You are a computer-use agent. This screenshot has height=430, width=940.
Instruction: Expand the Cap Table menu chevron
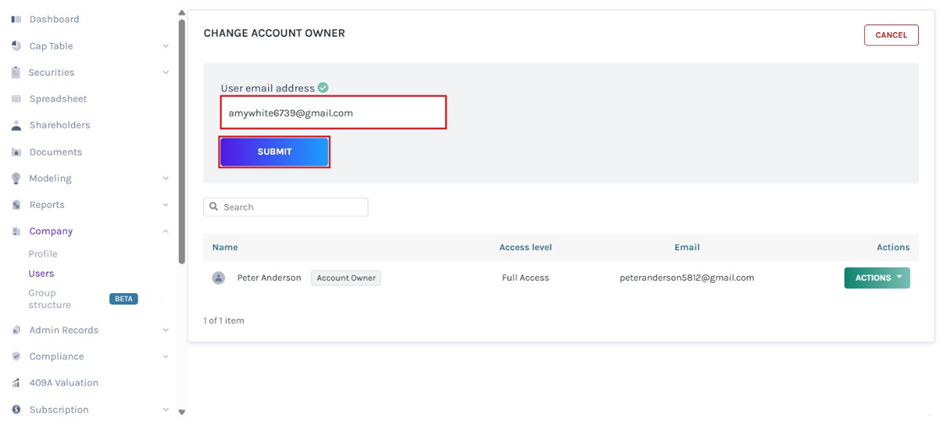[x=166, y=46]
